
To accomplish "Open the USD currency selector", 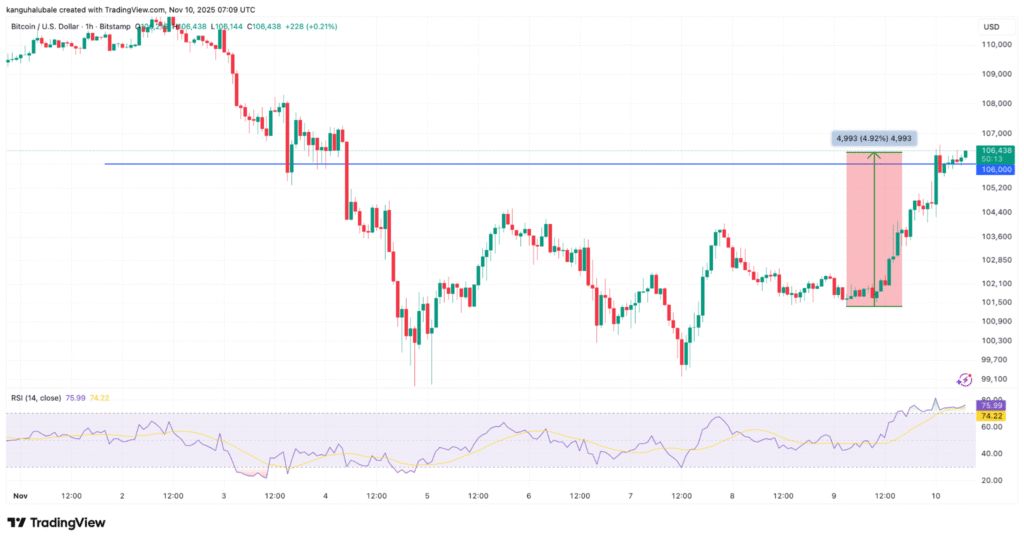I will coord(992,26).
